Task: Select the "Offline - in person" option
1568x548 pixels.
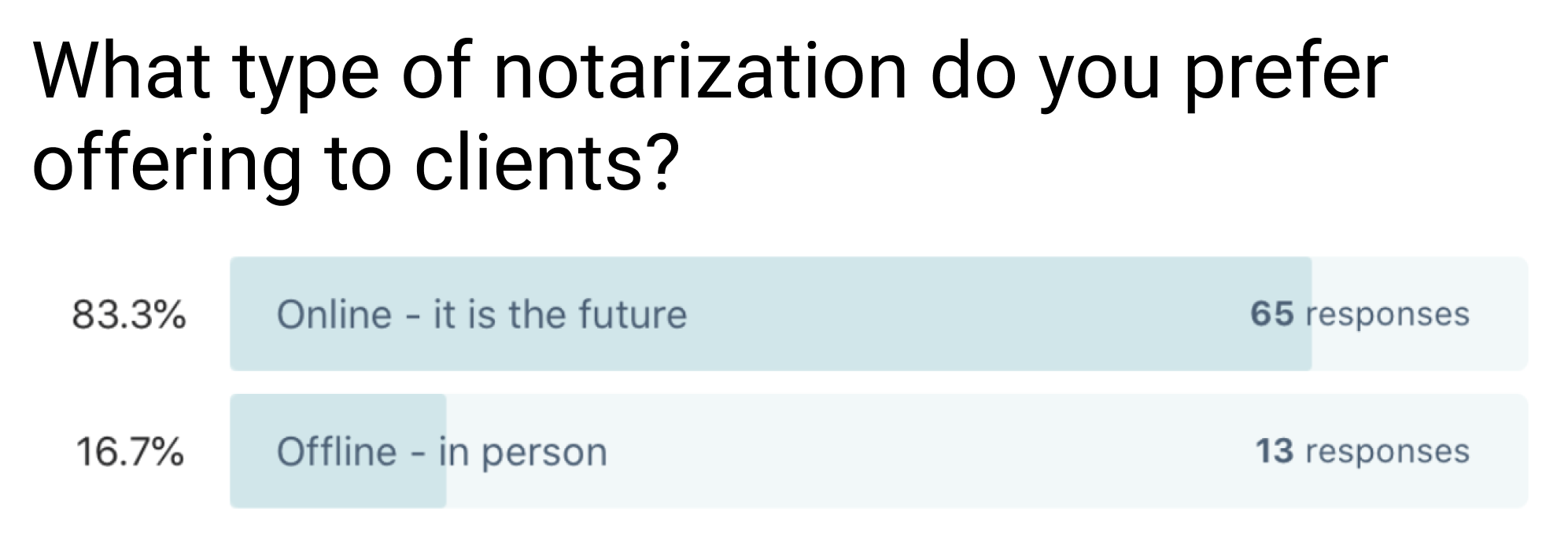Action: tap(441, 452)
